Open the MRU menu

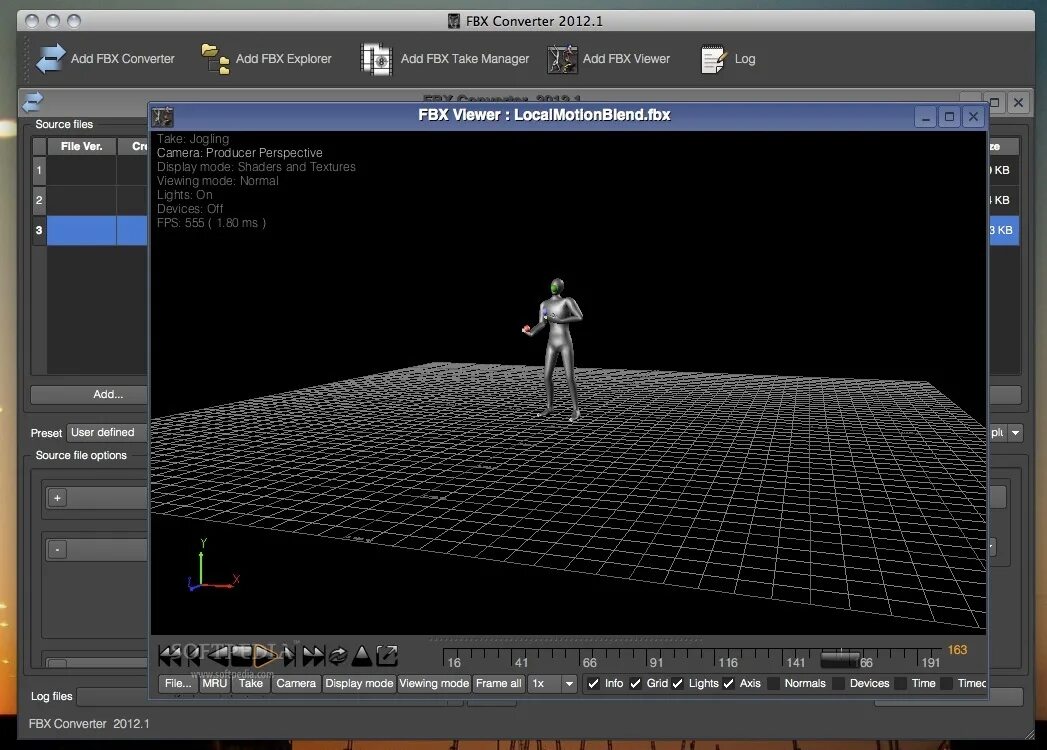coord(214,683)
